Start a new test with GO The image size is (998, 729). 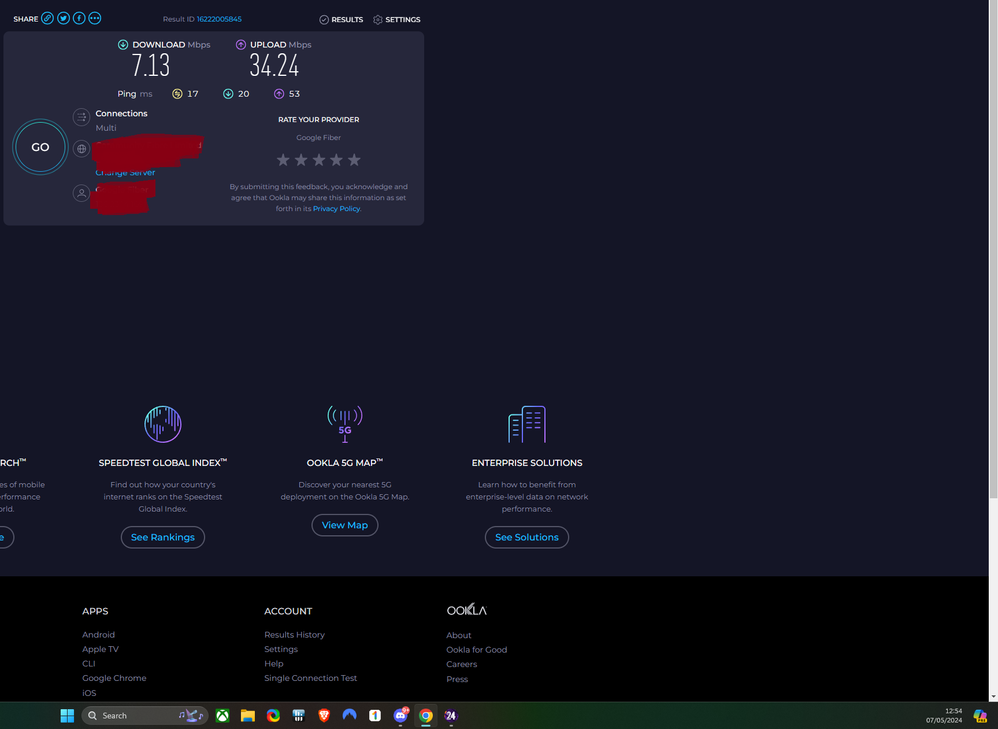[x=40, y=147]
